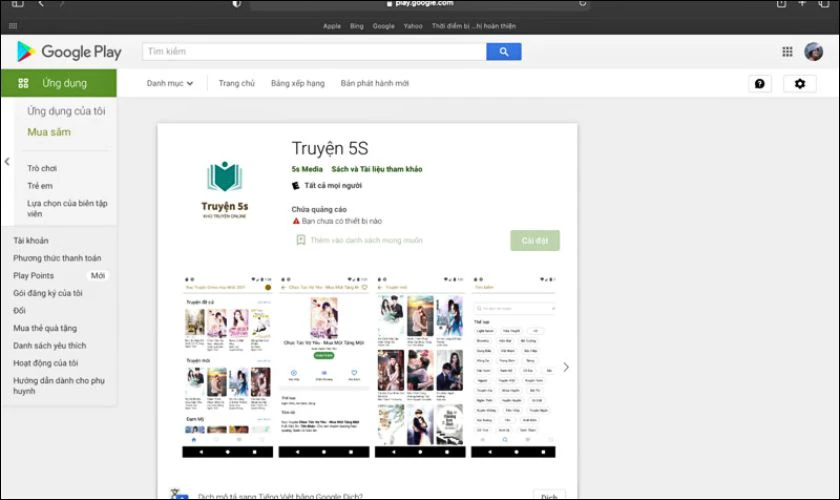
Task: Open the Google bookmark in favorites bar
Action: [x=384, y=26]
